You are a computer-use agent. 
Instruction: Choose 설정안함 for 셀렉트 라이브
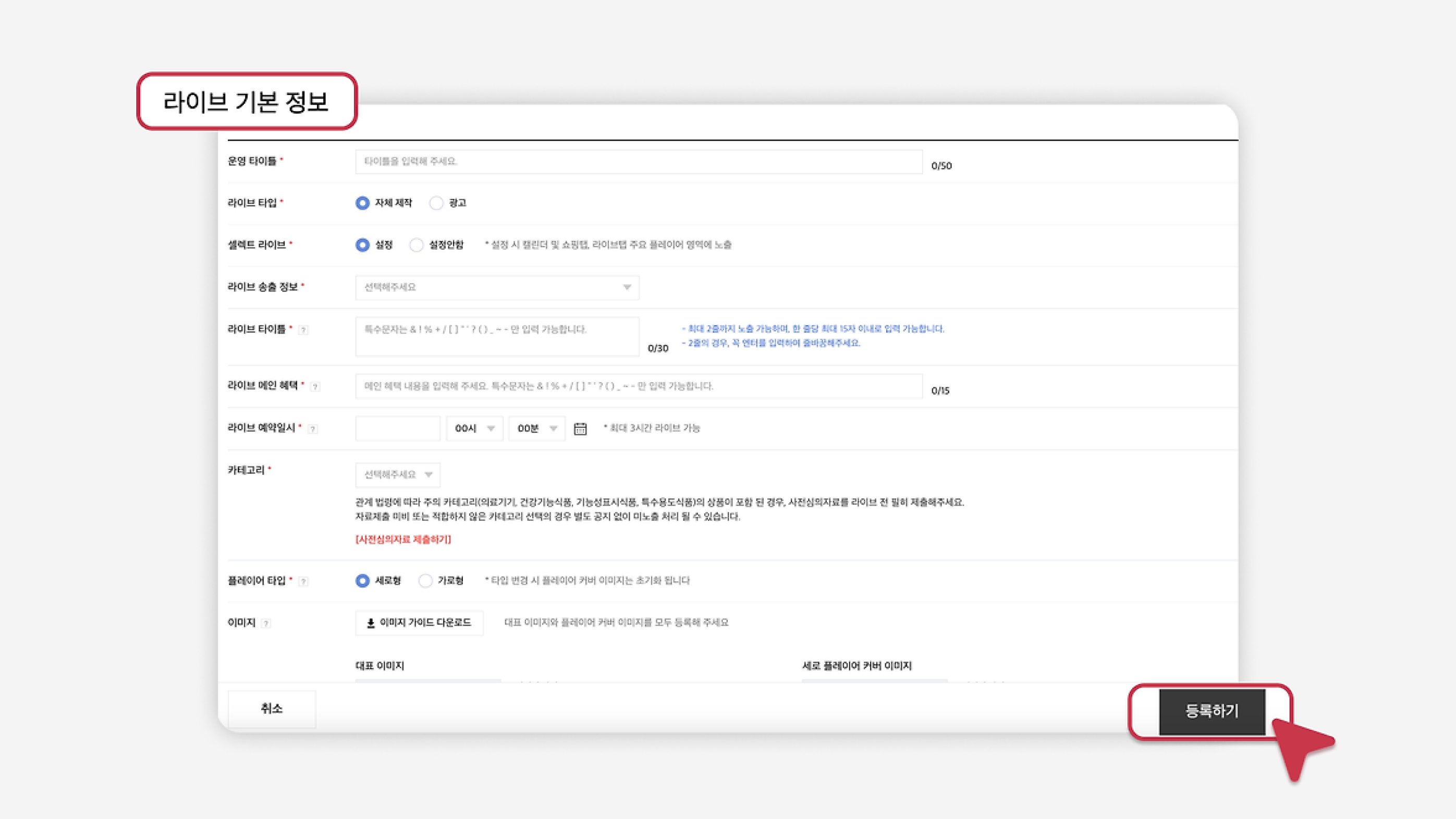click(417, 245)
